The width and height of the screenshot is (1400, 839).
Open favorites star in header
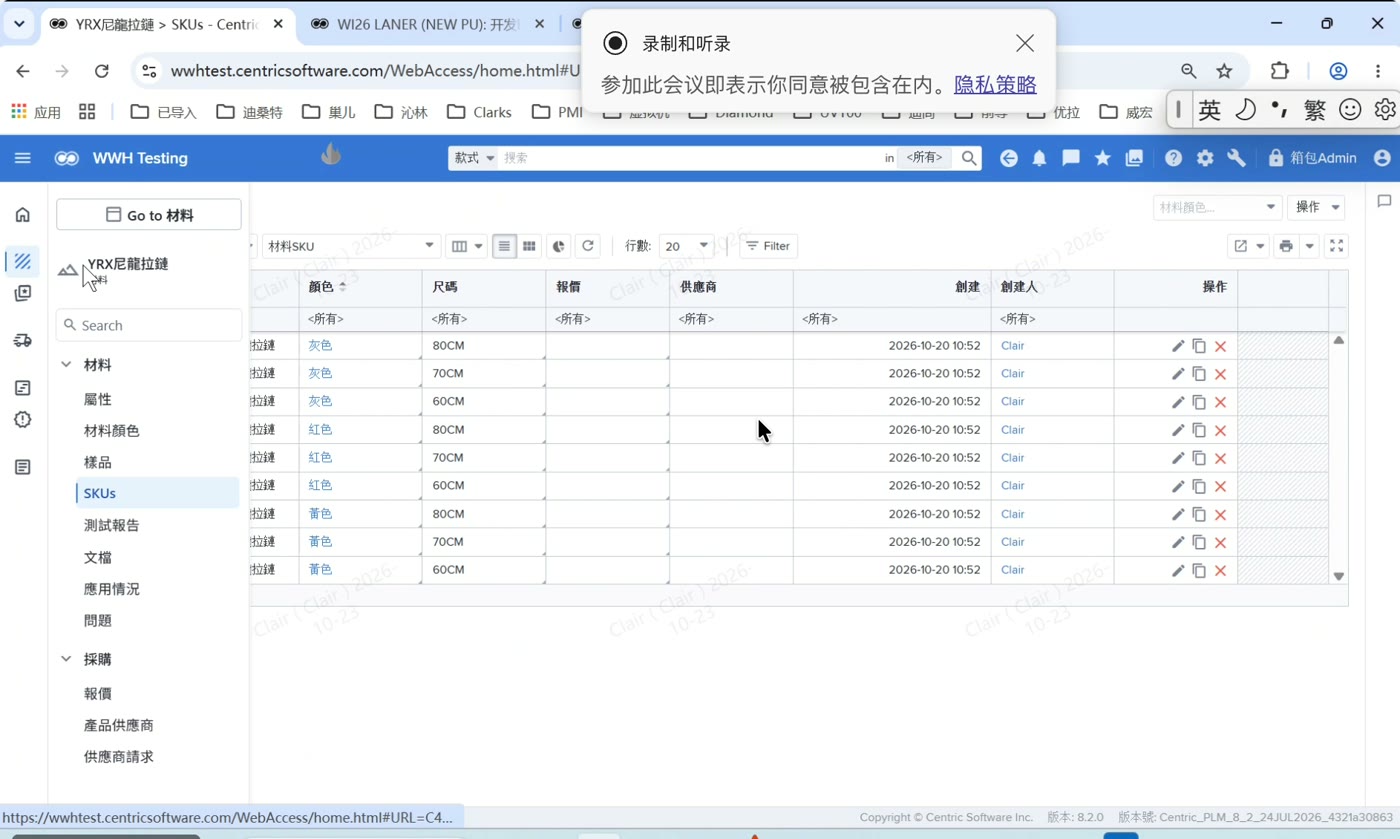pyautogui.click(x=1102, y=158)
